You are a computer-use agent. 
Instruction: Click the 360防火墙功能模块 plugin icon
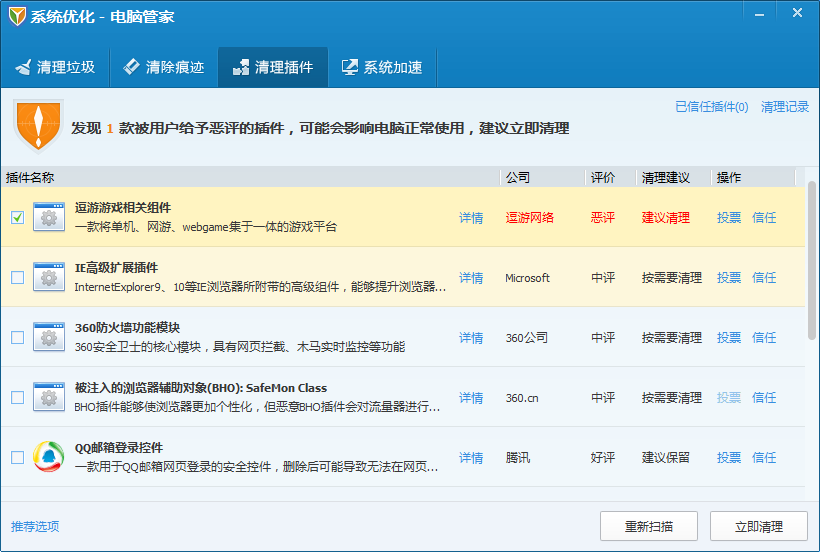(x=49, y=337)
